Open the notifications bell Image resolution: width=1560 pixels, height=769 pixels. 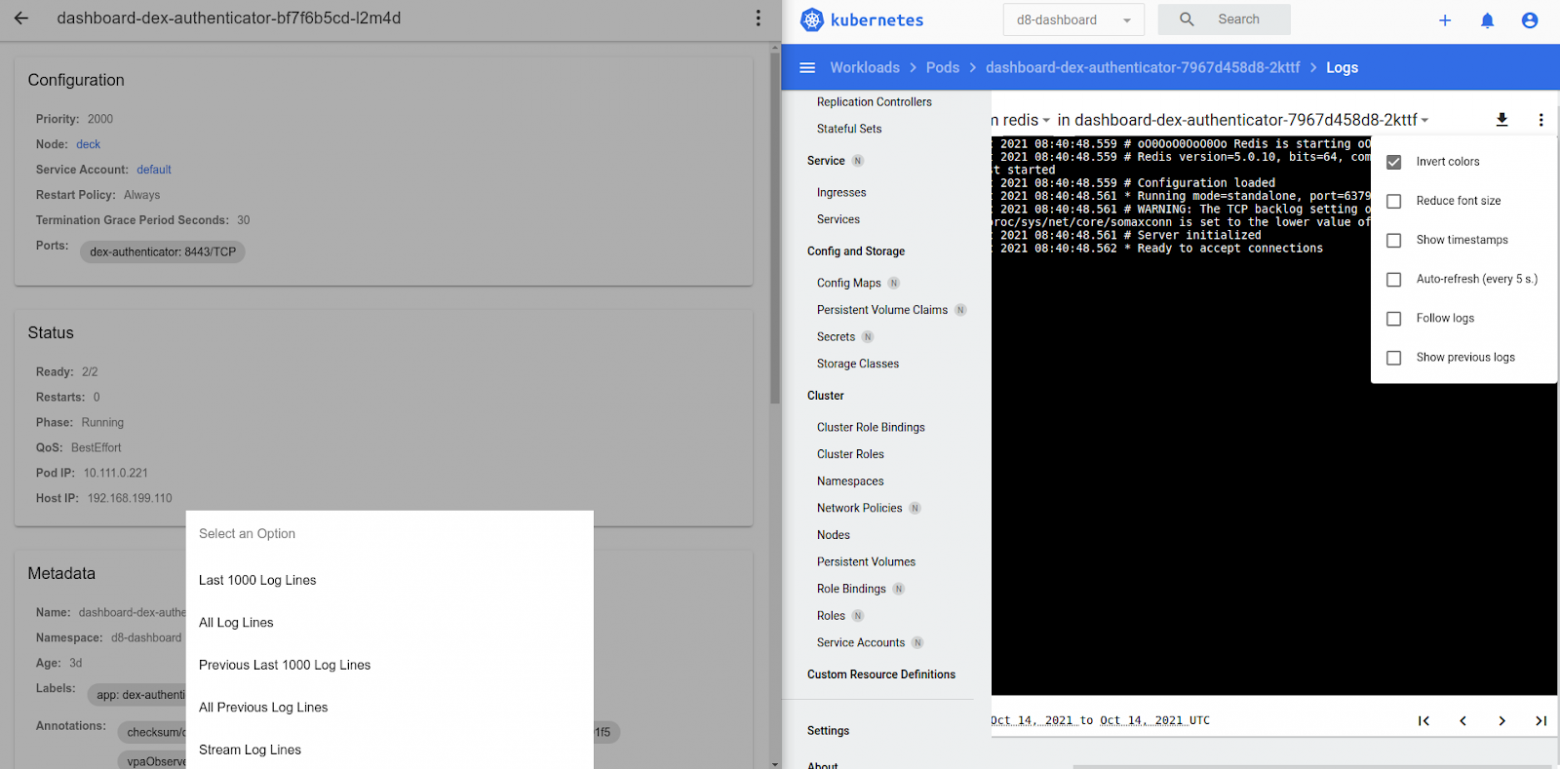[1487, 20]
